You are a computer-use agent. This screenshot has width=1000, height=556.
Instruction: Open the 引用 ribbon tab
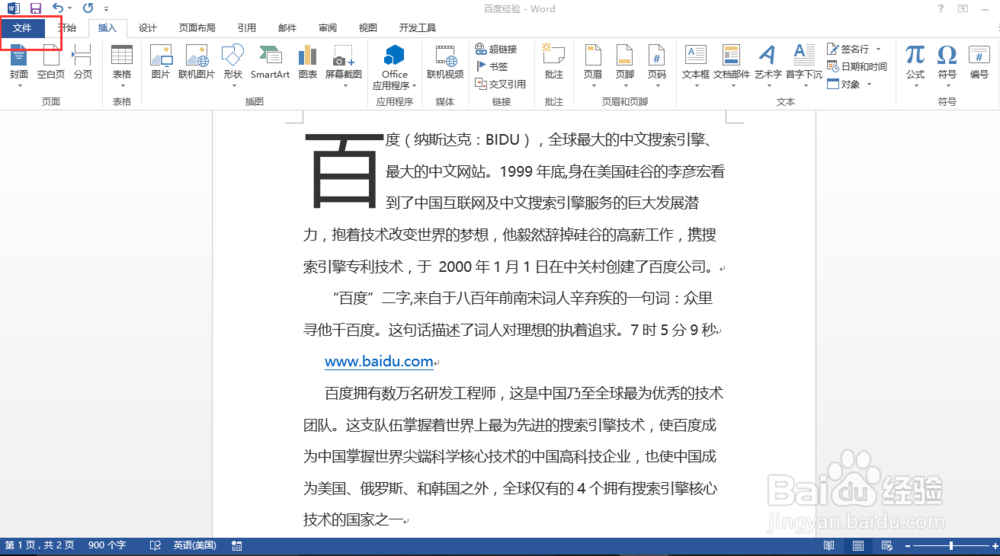247,28
